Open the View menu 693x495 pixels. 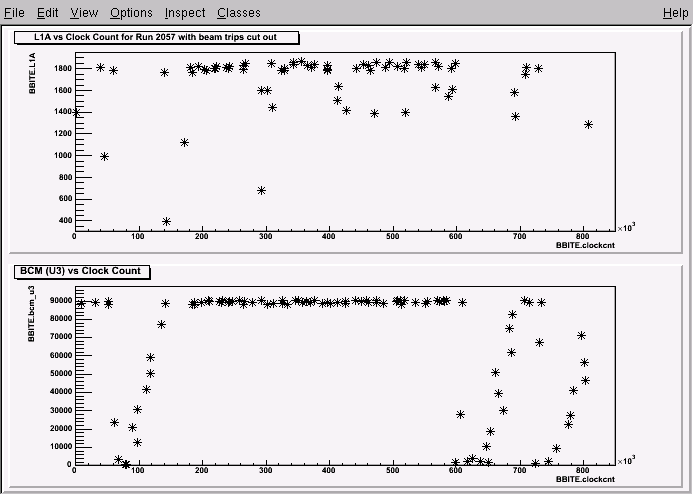[x=84, y=13]
